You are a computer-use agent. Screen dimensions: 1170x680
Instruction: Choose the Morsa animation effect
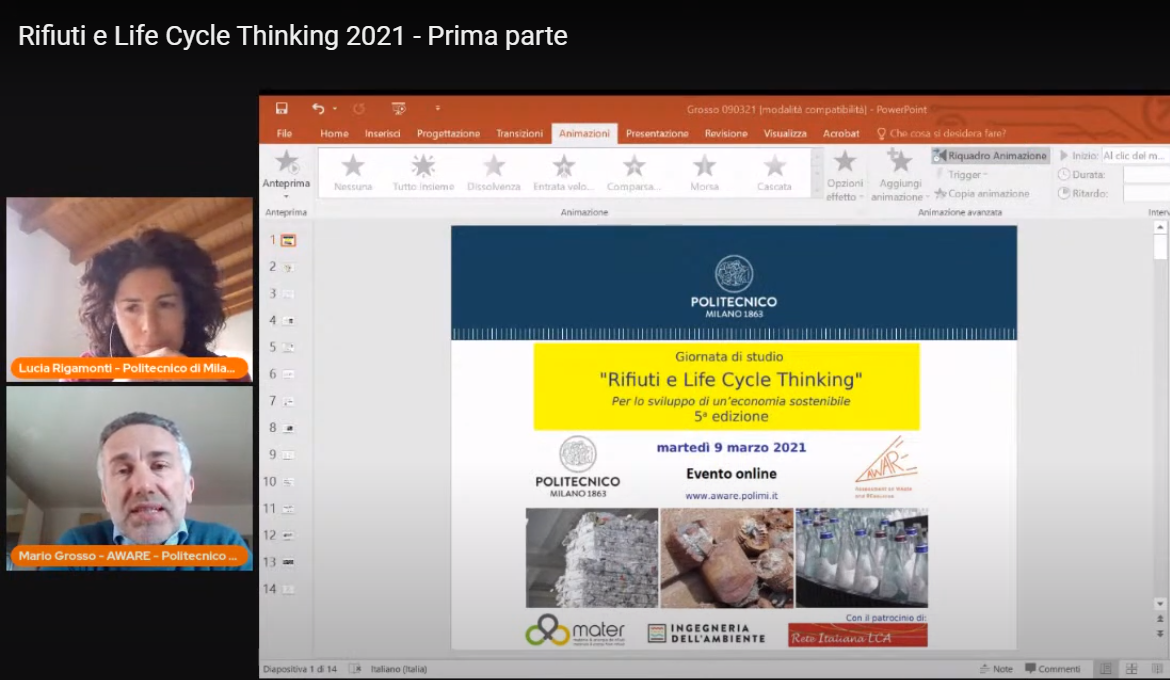pyautogui.click(x=704, y=172)
